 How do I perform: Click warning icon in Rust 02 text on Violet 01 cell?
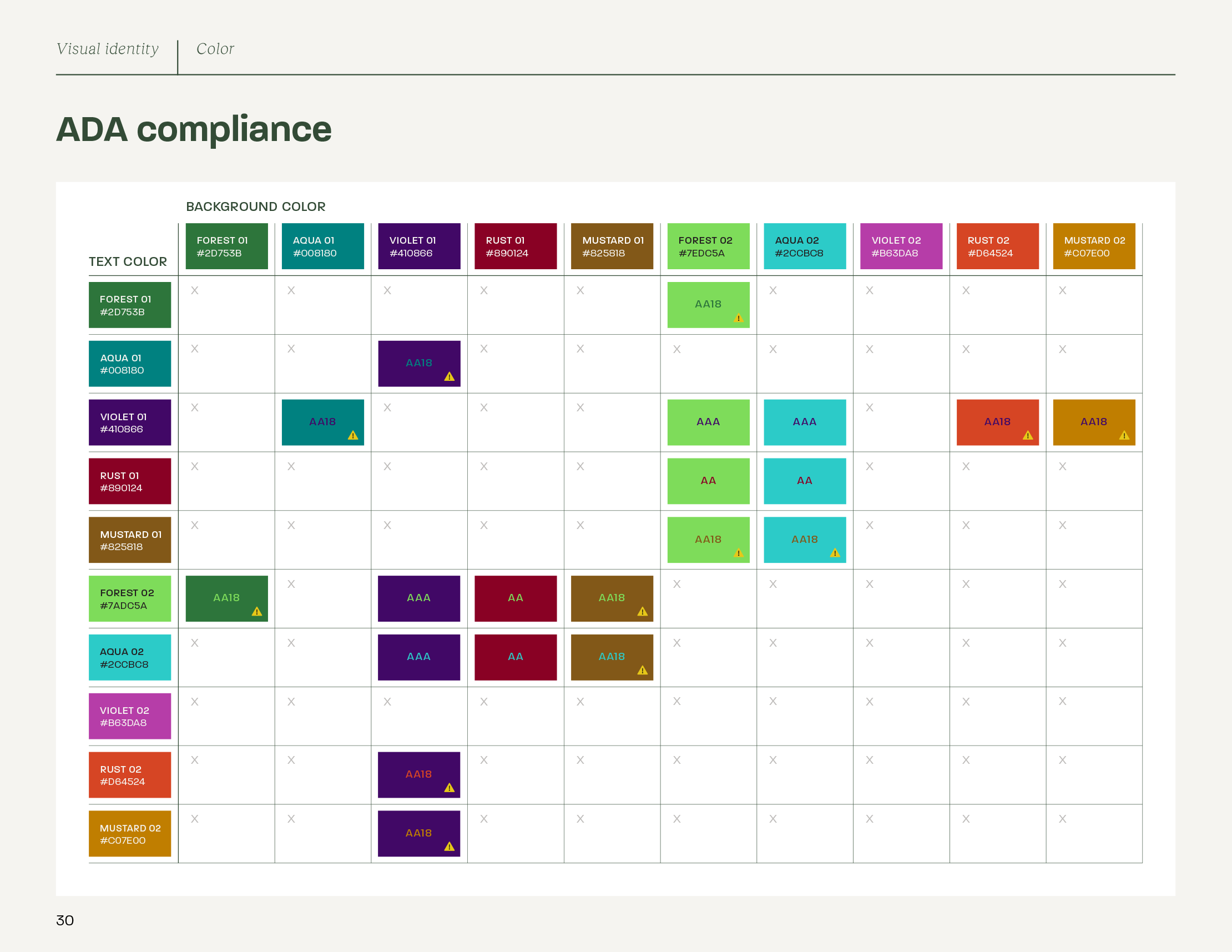tap(450, 788)
